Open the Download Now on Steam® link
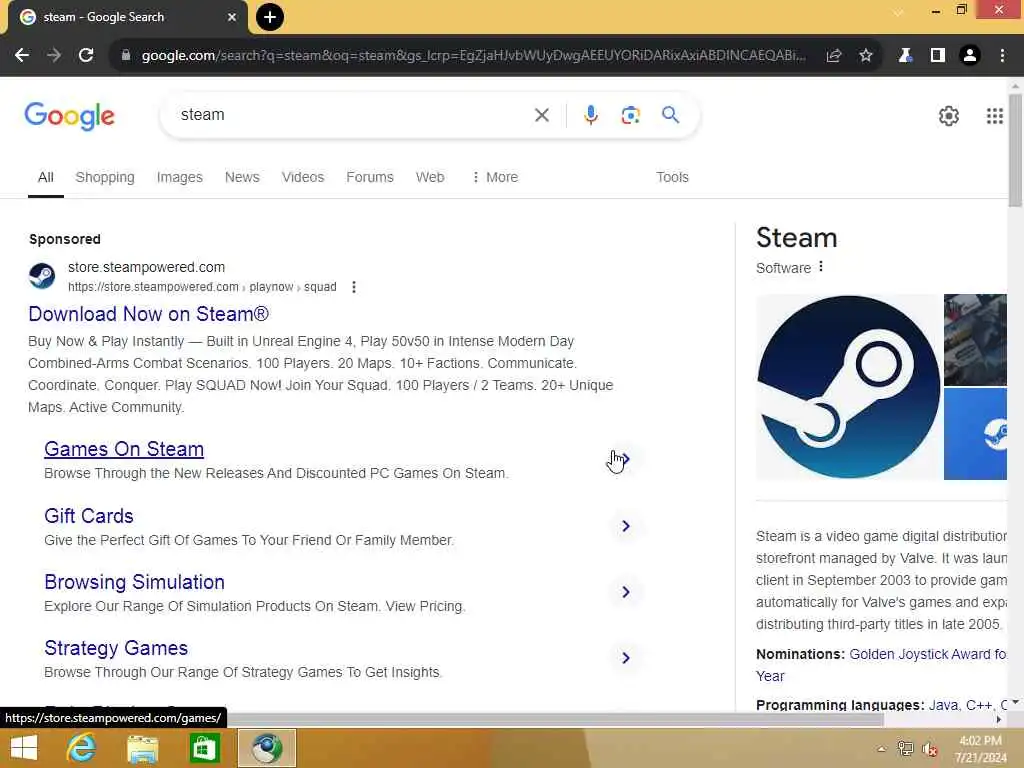This screenshot has height=768, width=1024. pyautogui.click(x=149, y=314)
